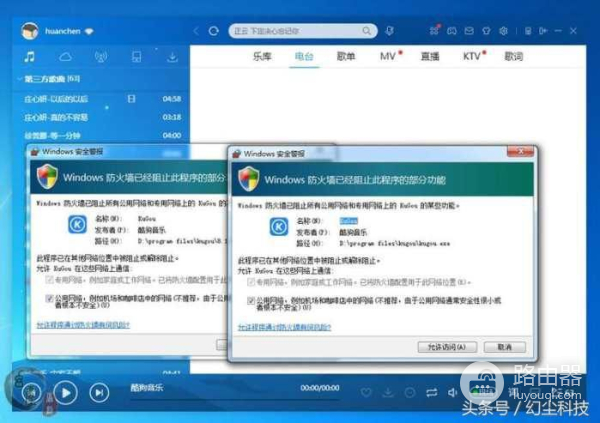This screenshot has width=600, height=423.
Task: Collapse the 第三方歌曲 playlist group
Action: [x=20, y=79]
